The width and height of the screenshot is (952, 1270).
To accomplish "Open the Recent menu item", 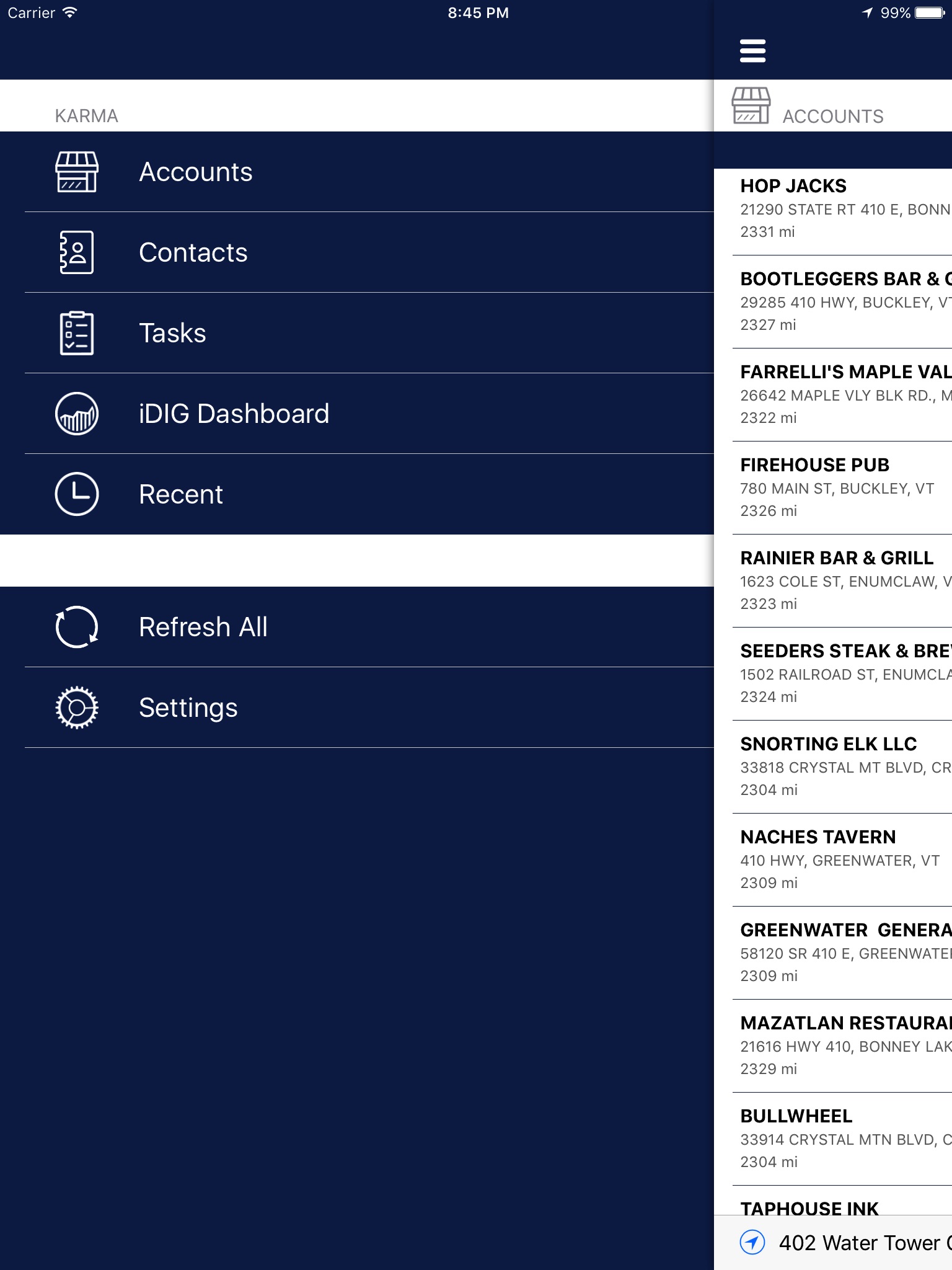I will (357, 494).
